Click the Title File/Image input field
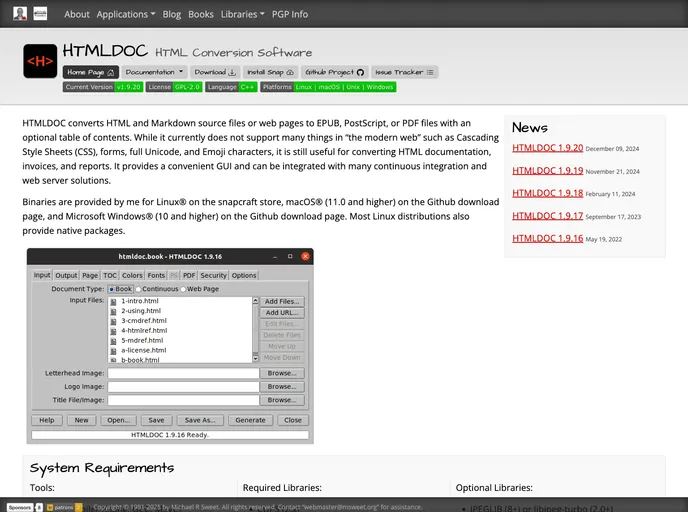This screenshot has height=512, width=688. click(183, 400)
